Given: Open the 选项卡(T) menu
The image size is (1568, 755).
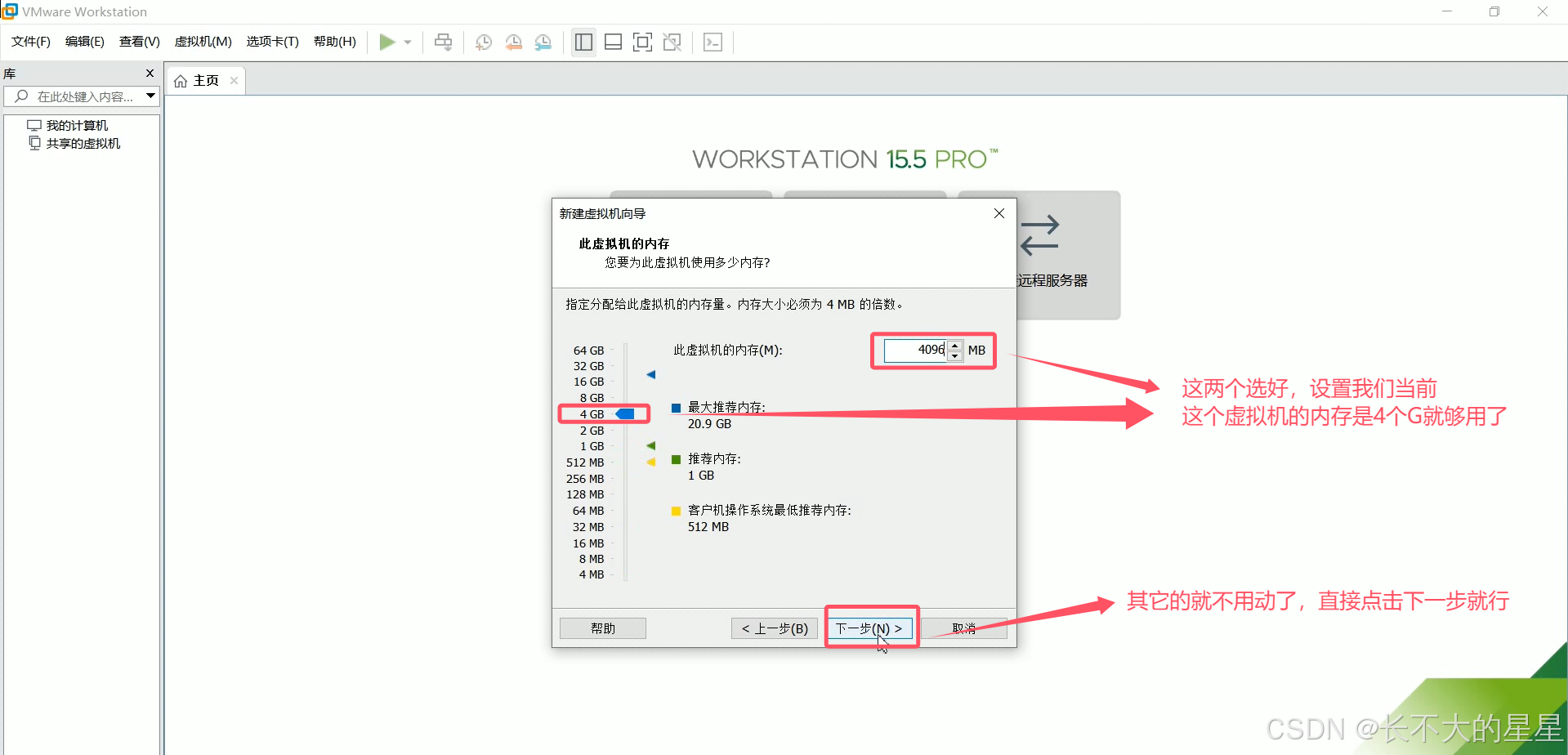Looking at the screenshot, I should pos(273,42).
